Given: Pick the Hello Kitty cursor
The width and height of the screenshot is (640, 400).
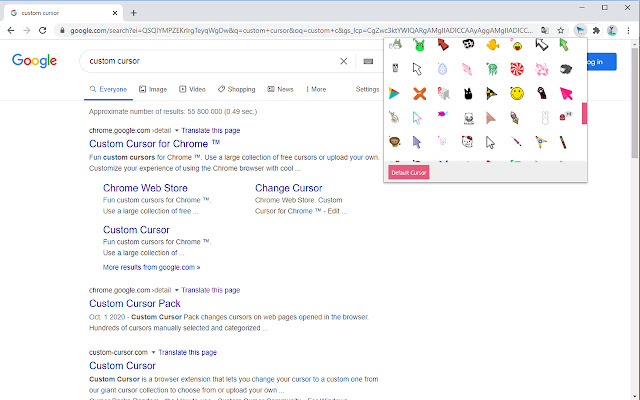Looking at the screenshot, I should coord(467,142).
